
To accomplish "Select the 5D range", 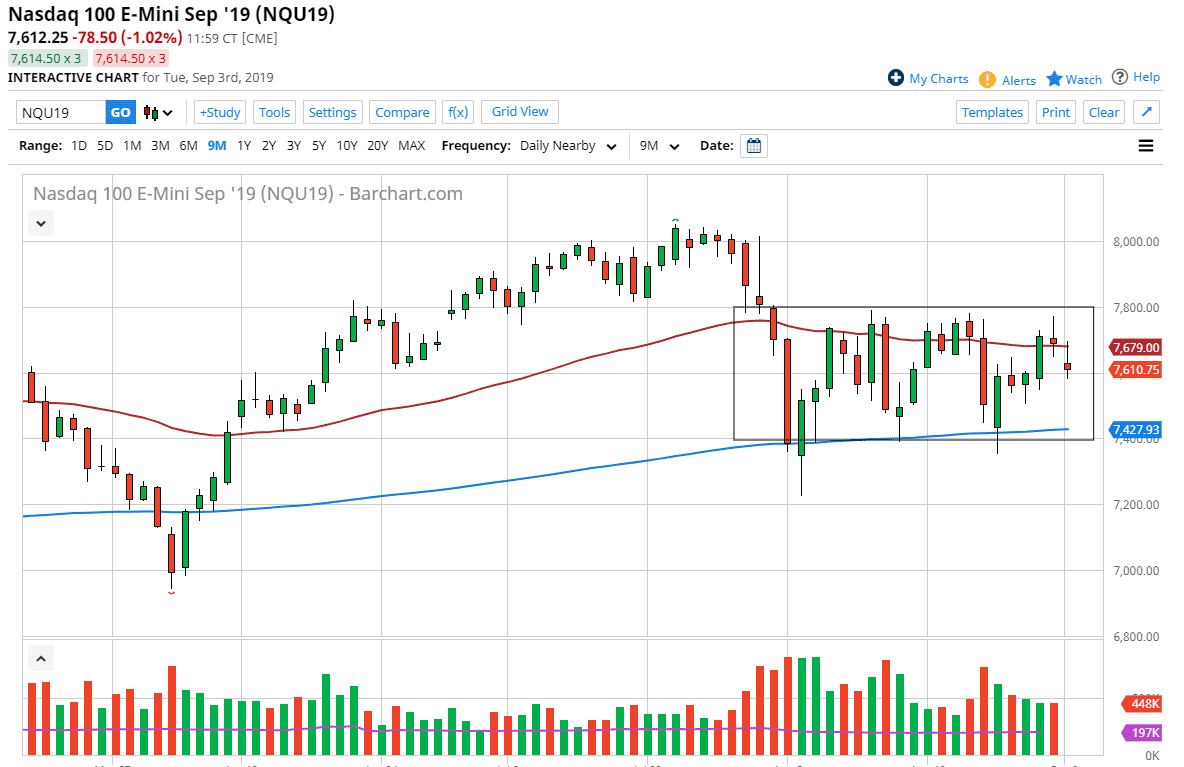I will click(x=104, y=145).
